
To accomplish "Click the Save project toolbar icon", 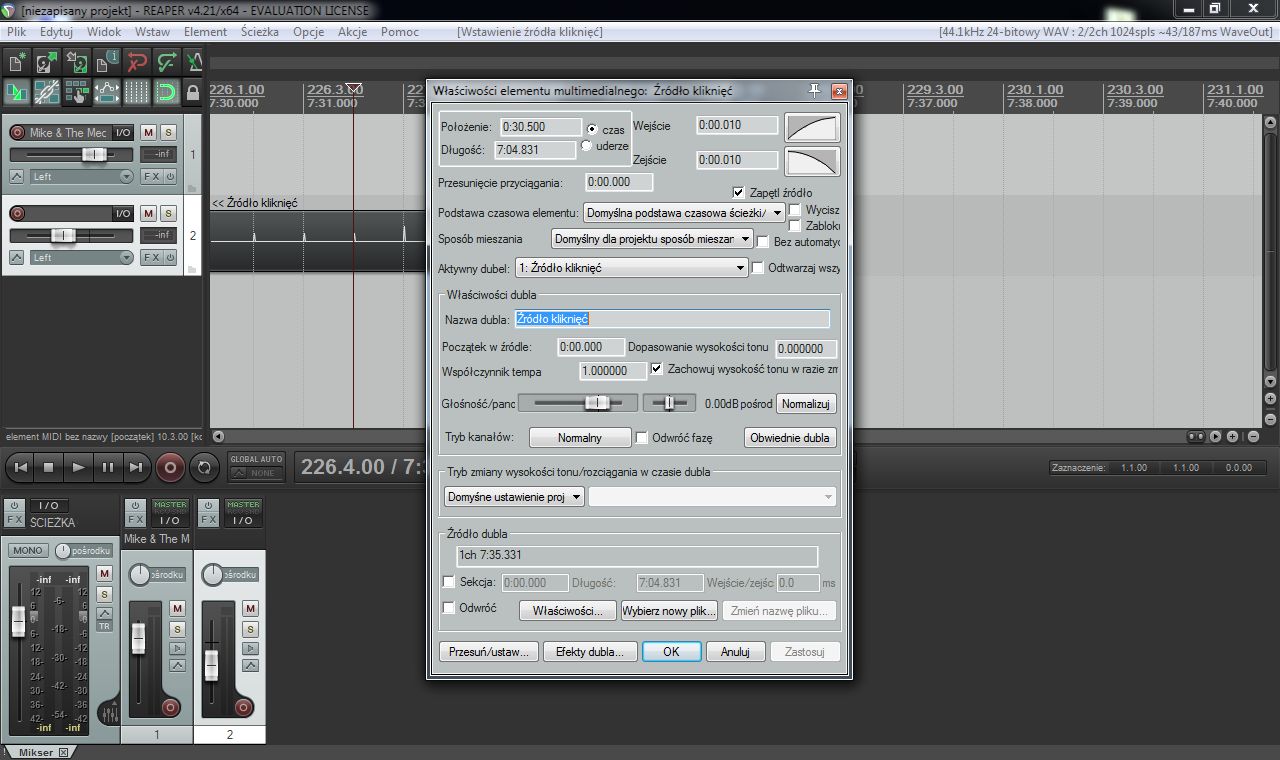I will click(76, 62).
